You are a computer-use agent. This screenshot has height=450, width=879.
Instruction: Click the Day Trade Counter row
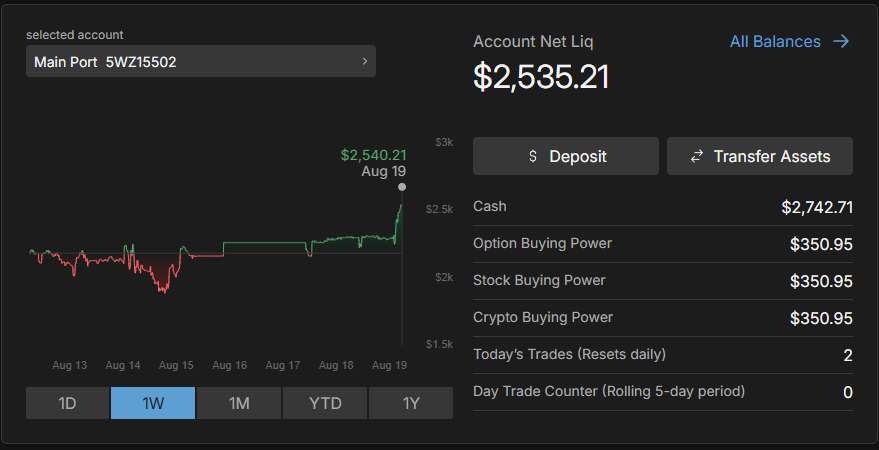(x=662, y=391)
